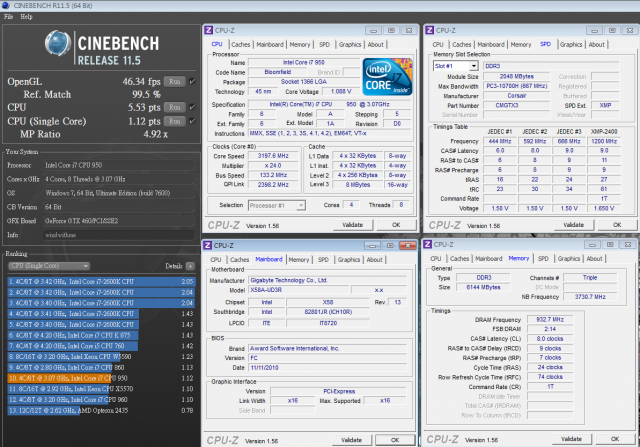Run the CPU benchmark
The width and height of the screenshot is (640, 447).
tap(175, 107)
